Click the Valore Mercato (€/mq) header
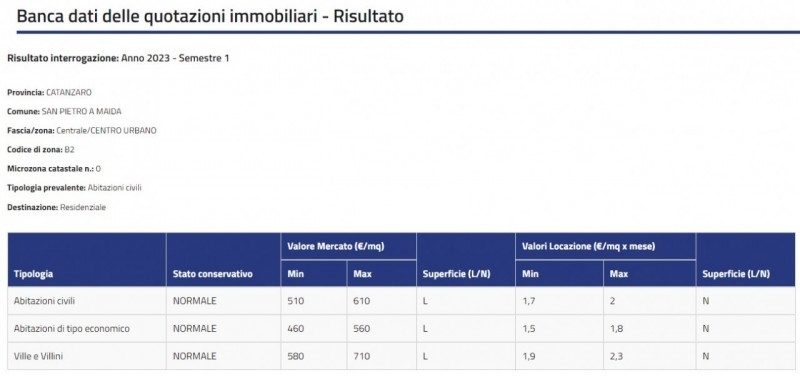The height and width of the screenshot is (376, 800). coord(336,246)
